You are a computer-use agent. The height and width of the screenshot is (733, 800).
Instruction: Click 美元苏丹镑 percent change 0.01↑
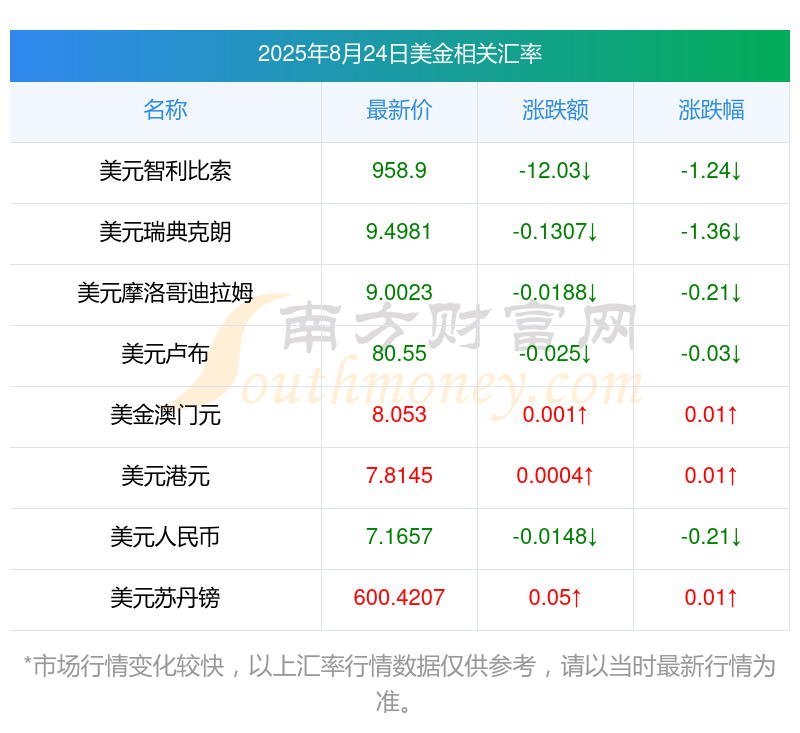click(711, 598)
